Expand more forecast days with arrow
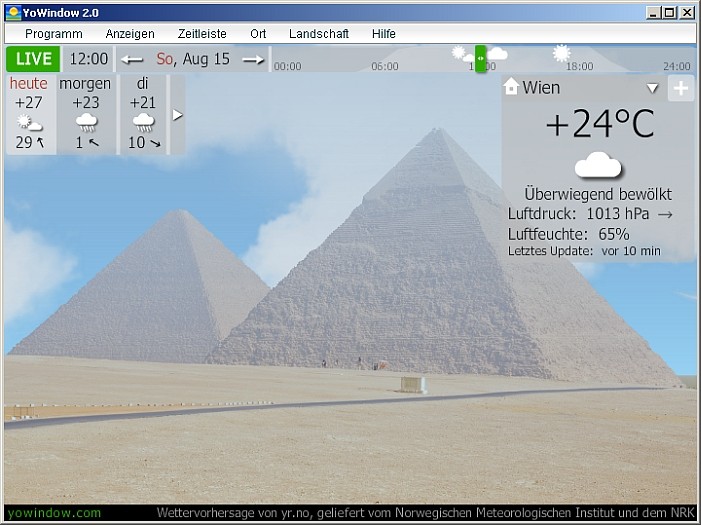Image resolution: width=701 pixels, height=525 pixels. point(178,115)
